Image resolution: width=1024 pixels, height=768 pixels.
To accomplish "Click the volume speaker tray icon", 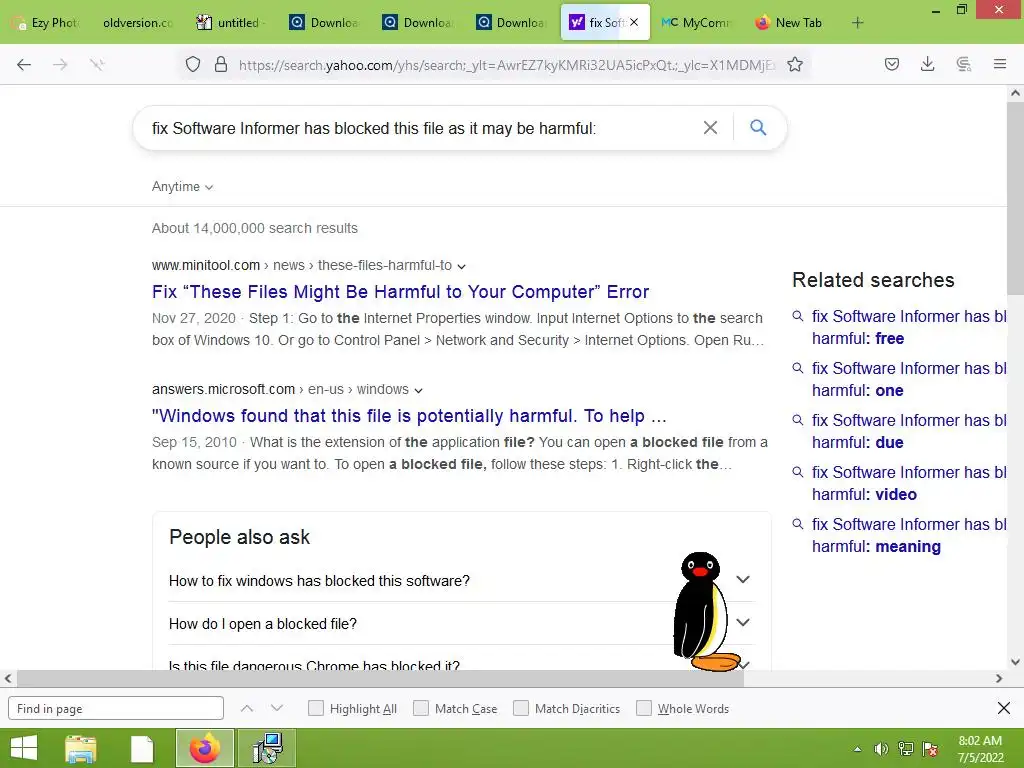I will pyautogui.click(x=881, y=749).
